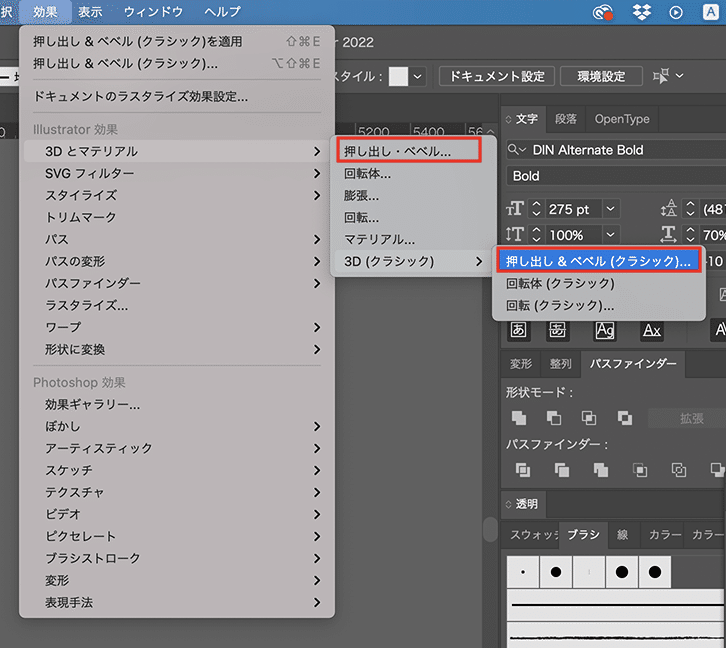Image resolution: width=726 pixels, height=648 pixels.
Task: Open the 効果 menu in menu bar
Action: point(45,12)
